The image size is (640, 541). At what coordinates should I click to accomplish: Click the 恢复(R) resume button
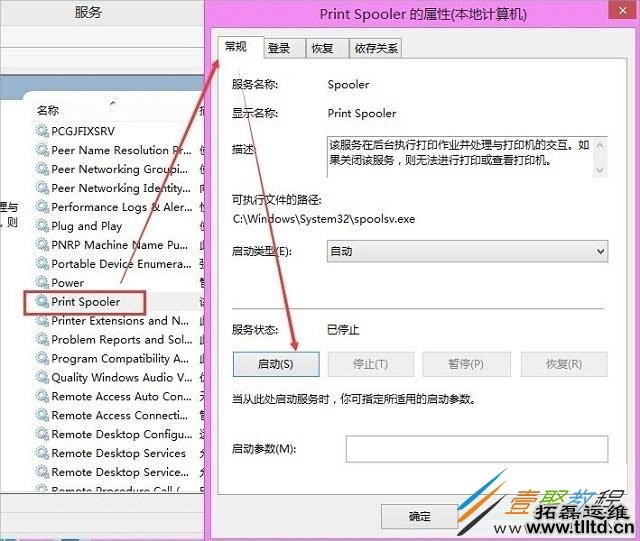pyautogui.click(x=564, y=364)
